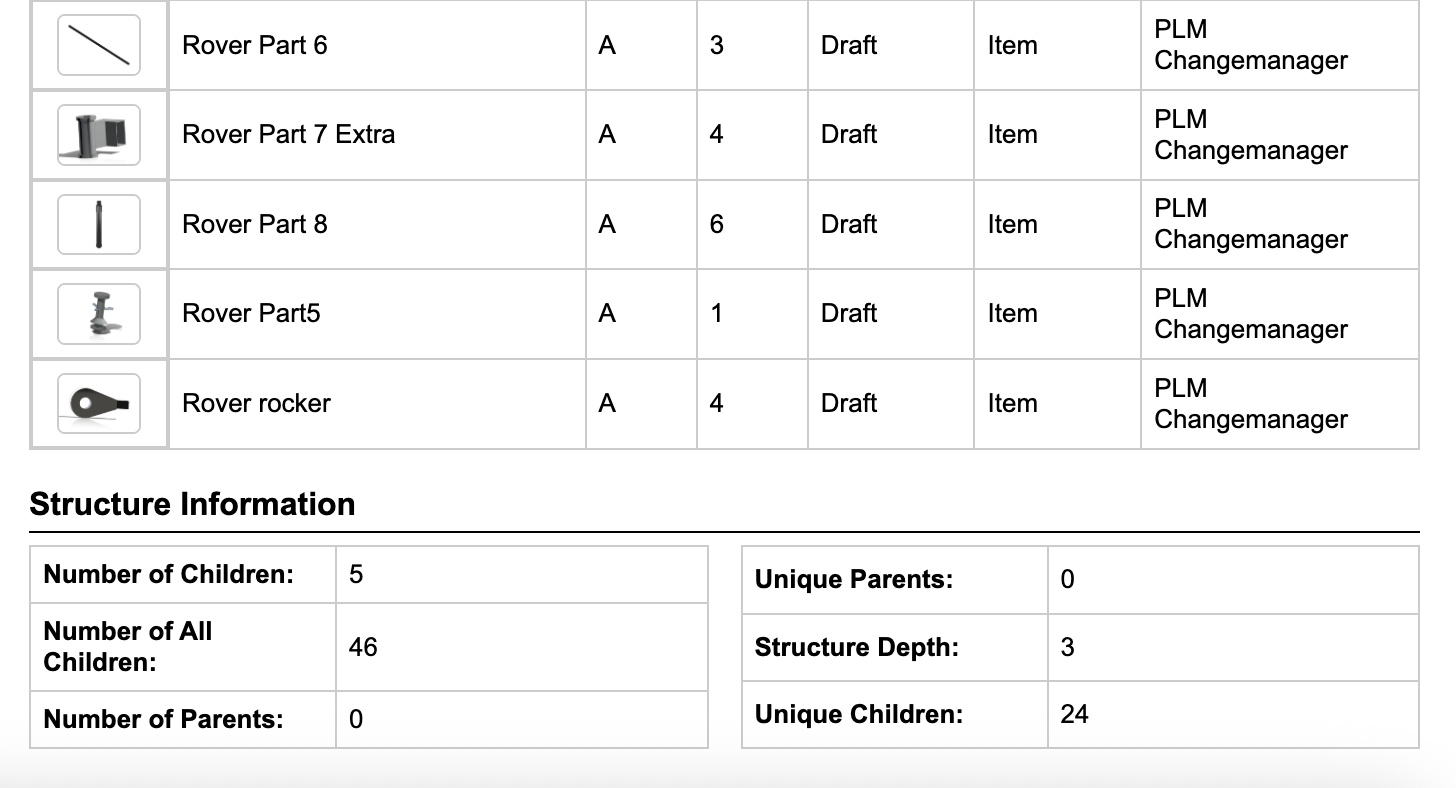Select the Structure Depth value 3
The image size is (1456, 788).
[1067, 647]
